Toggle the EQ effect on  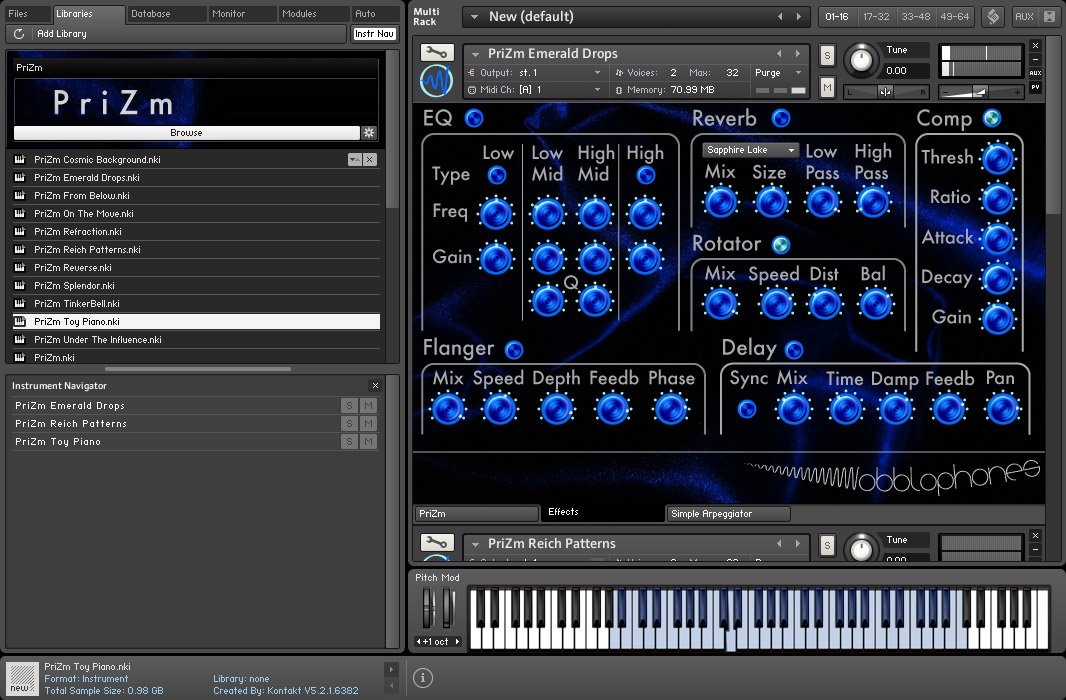(474, 118)
